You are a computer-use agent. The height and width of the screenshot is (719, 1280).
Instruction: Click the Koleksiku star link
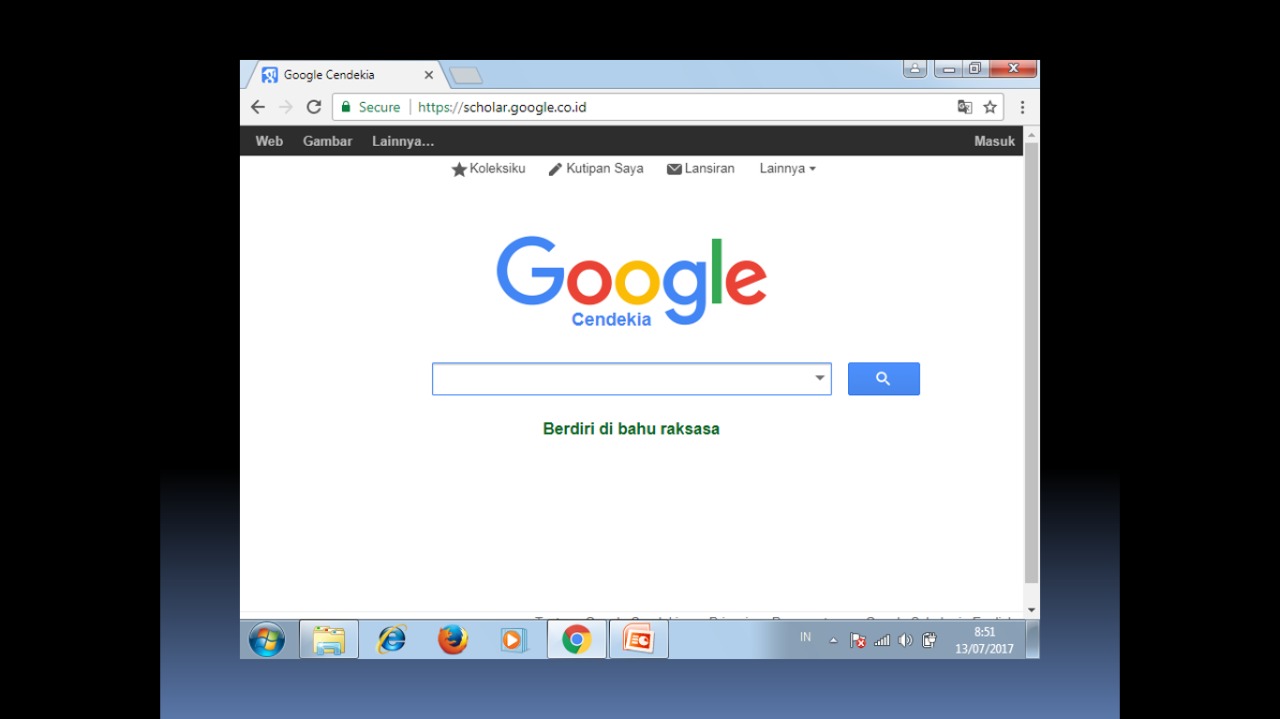[x=488, y=169]
